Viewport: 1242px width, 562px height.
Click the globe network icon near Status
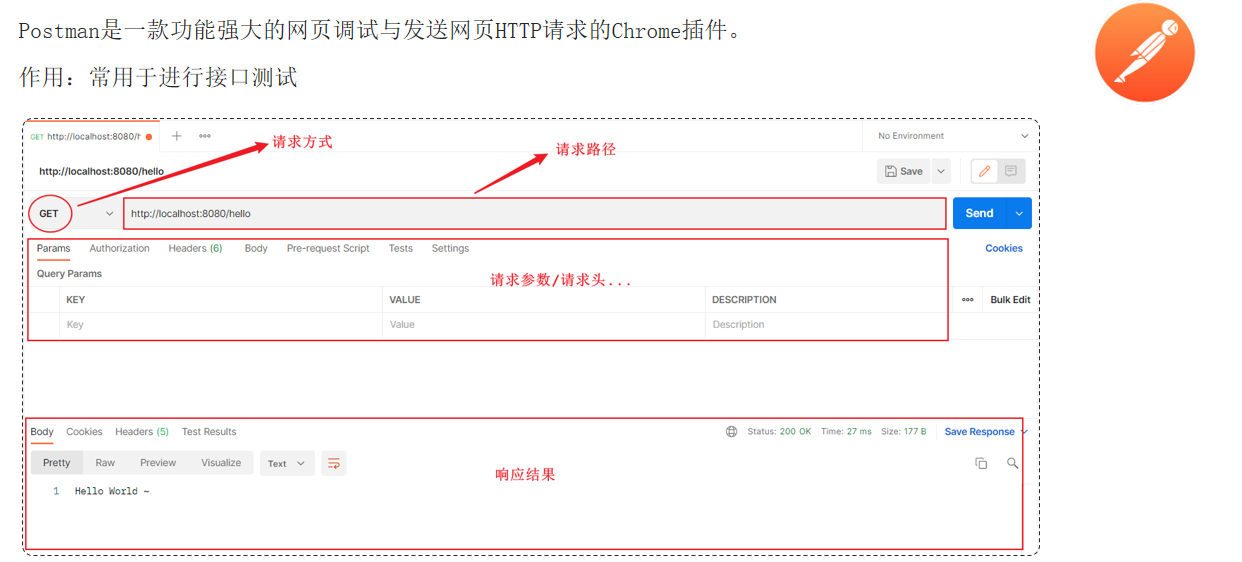731,432
